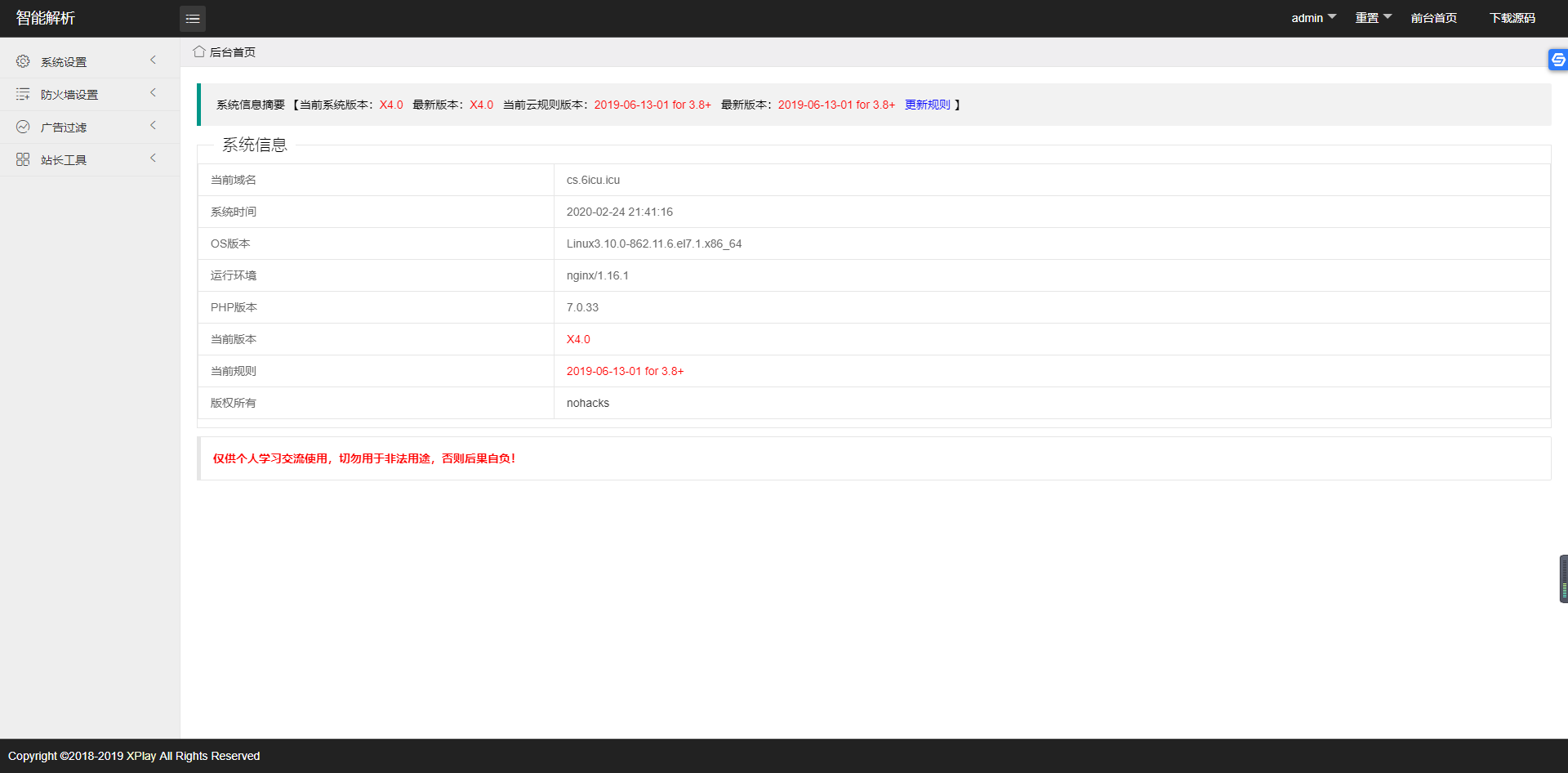Click the green bar widget at right edge

pos(1563,579)
